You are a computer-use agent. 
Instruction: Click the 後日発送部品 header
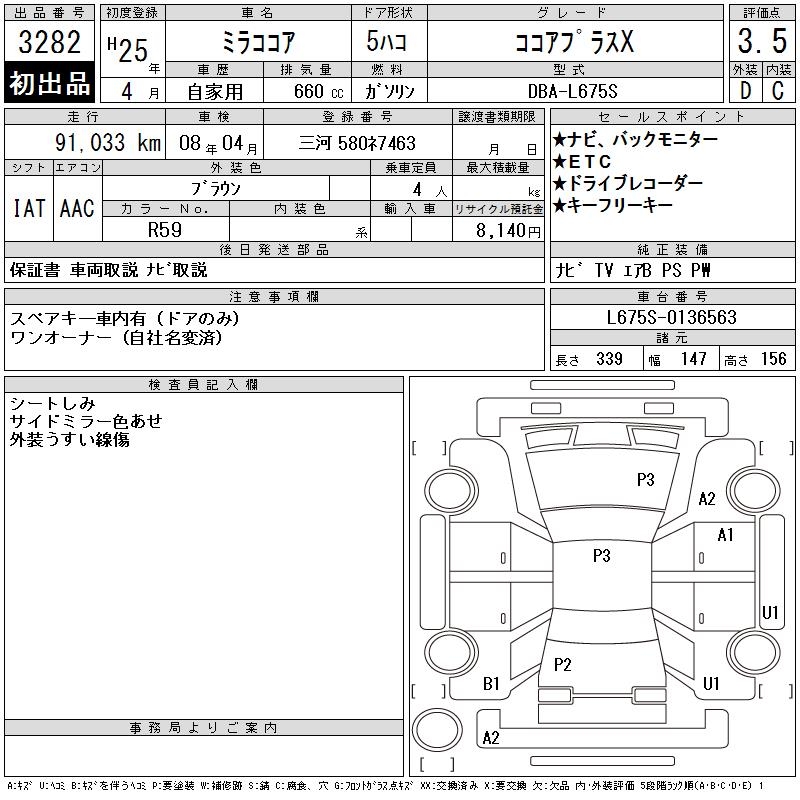pyautogui.click(x=274, y=249)
